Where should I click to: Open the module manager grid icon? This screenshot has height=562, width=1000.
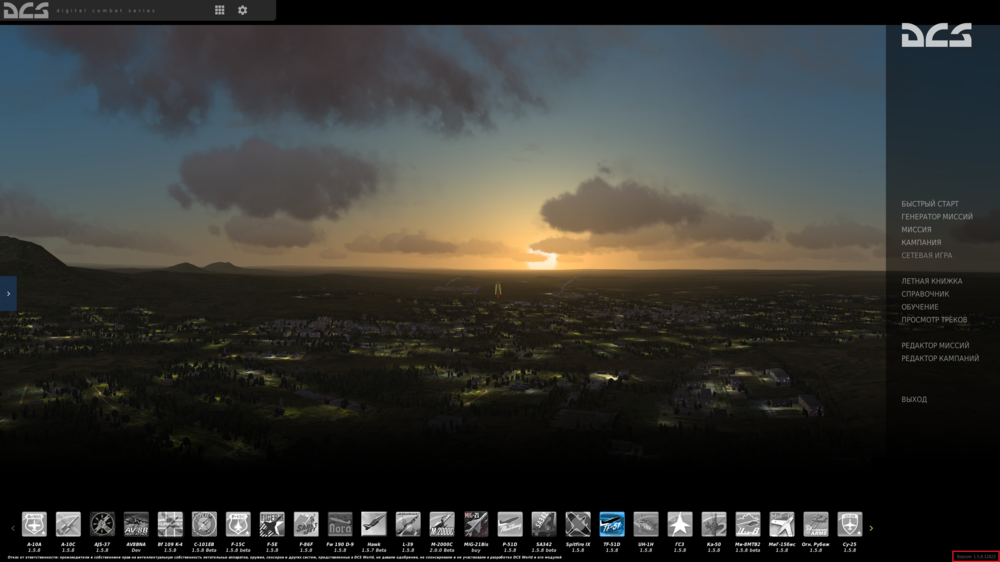pos(219,10)
